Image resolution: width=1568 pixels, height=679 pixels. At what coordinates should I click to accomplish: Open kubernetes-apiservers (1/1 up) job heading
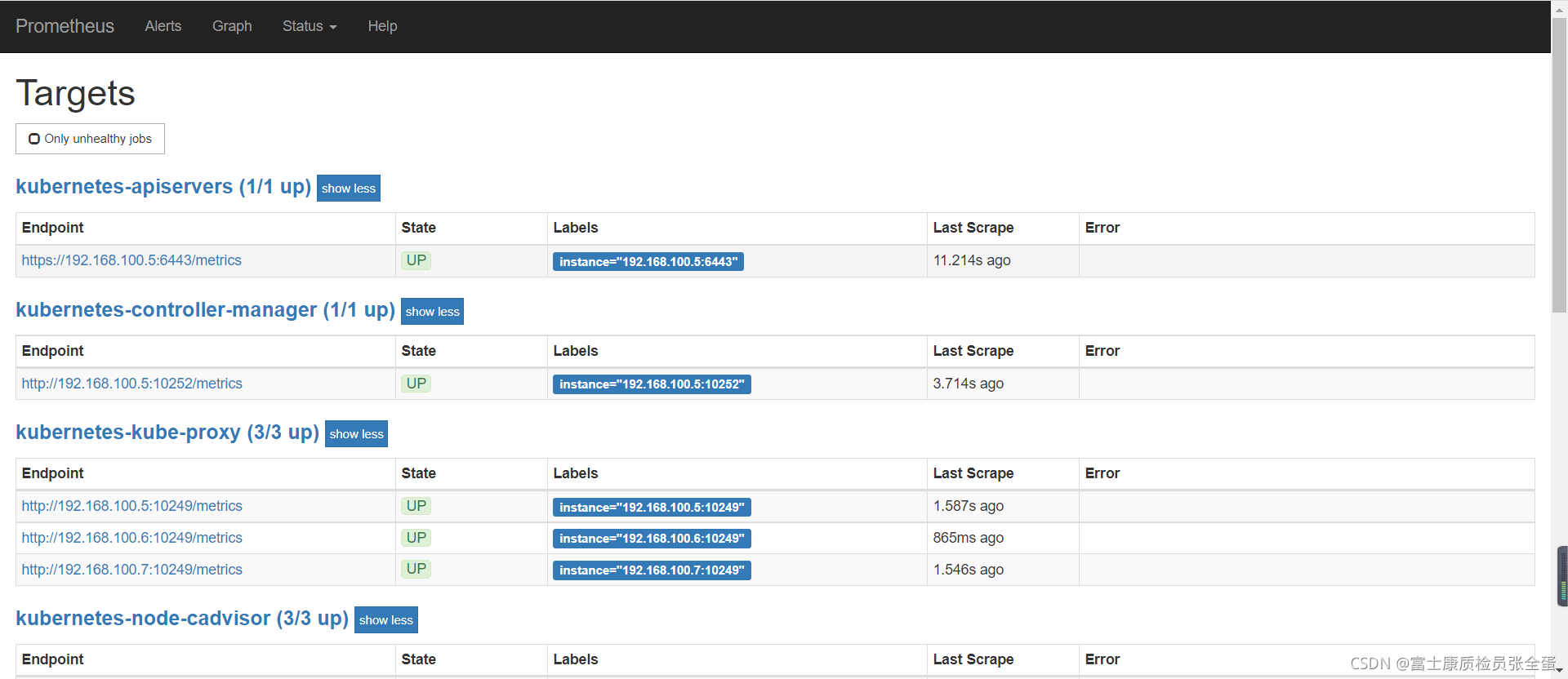[x=163, y=187]
